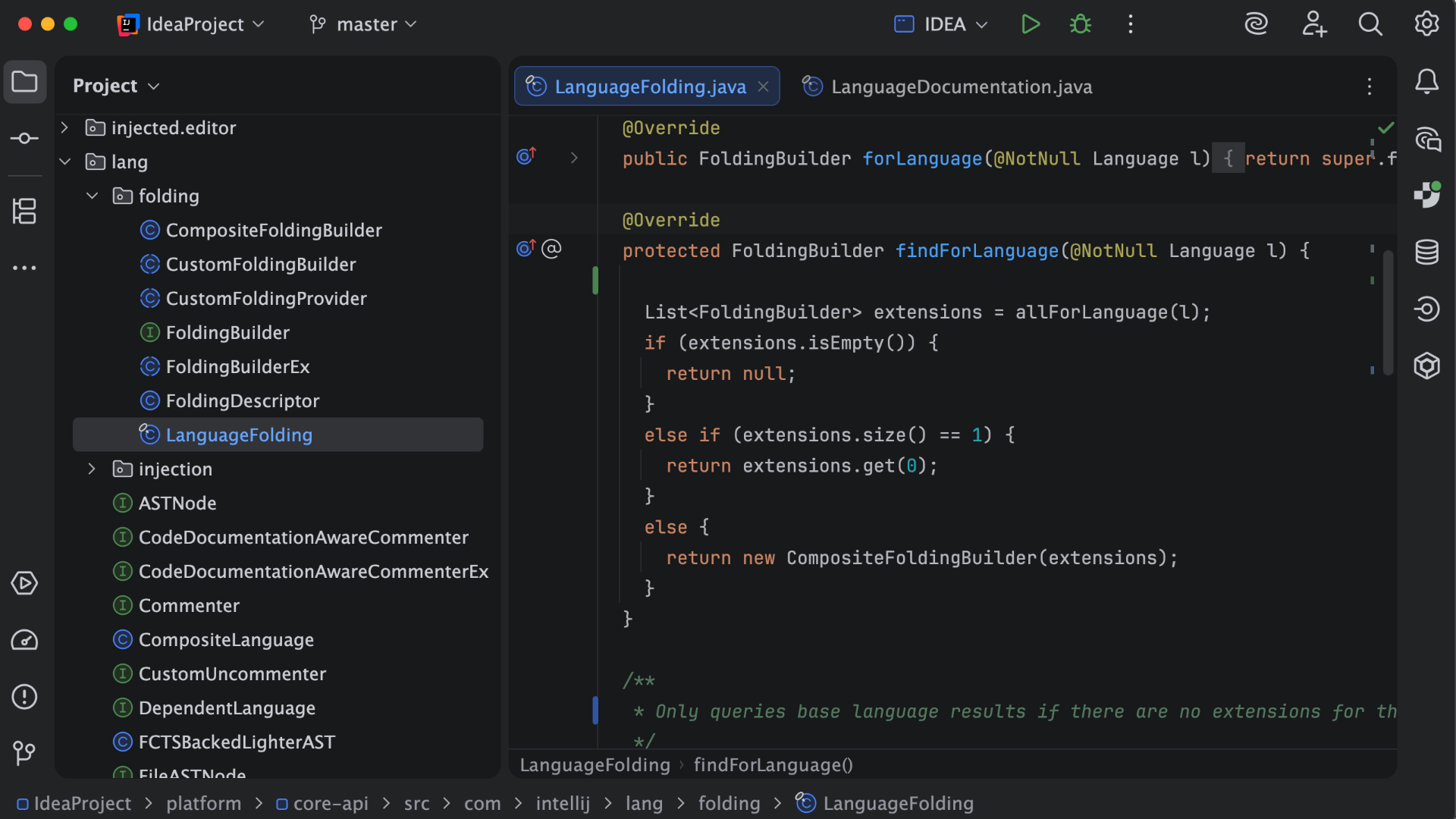The height and width of the screenshot is (819, 1456).
Task: Open the Notifications bell panel
Action: (1428, 82)
